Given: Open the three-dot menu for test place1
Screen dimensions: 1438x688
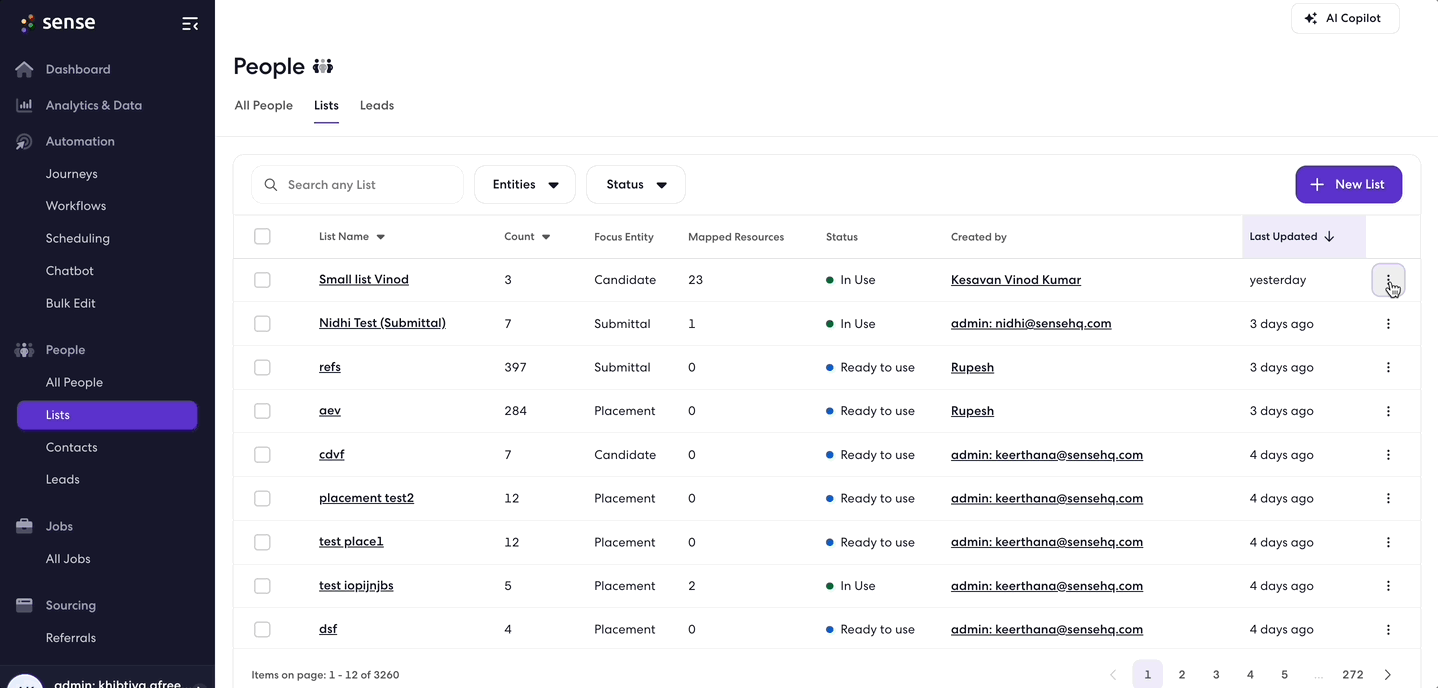Looking at the screenshot, I should coord(1388,542).
